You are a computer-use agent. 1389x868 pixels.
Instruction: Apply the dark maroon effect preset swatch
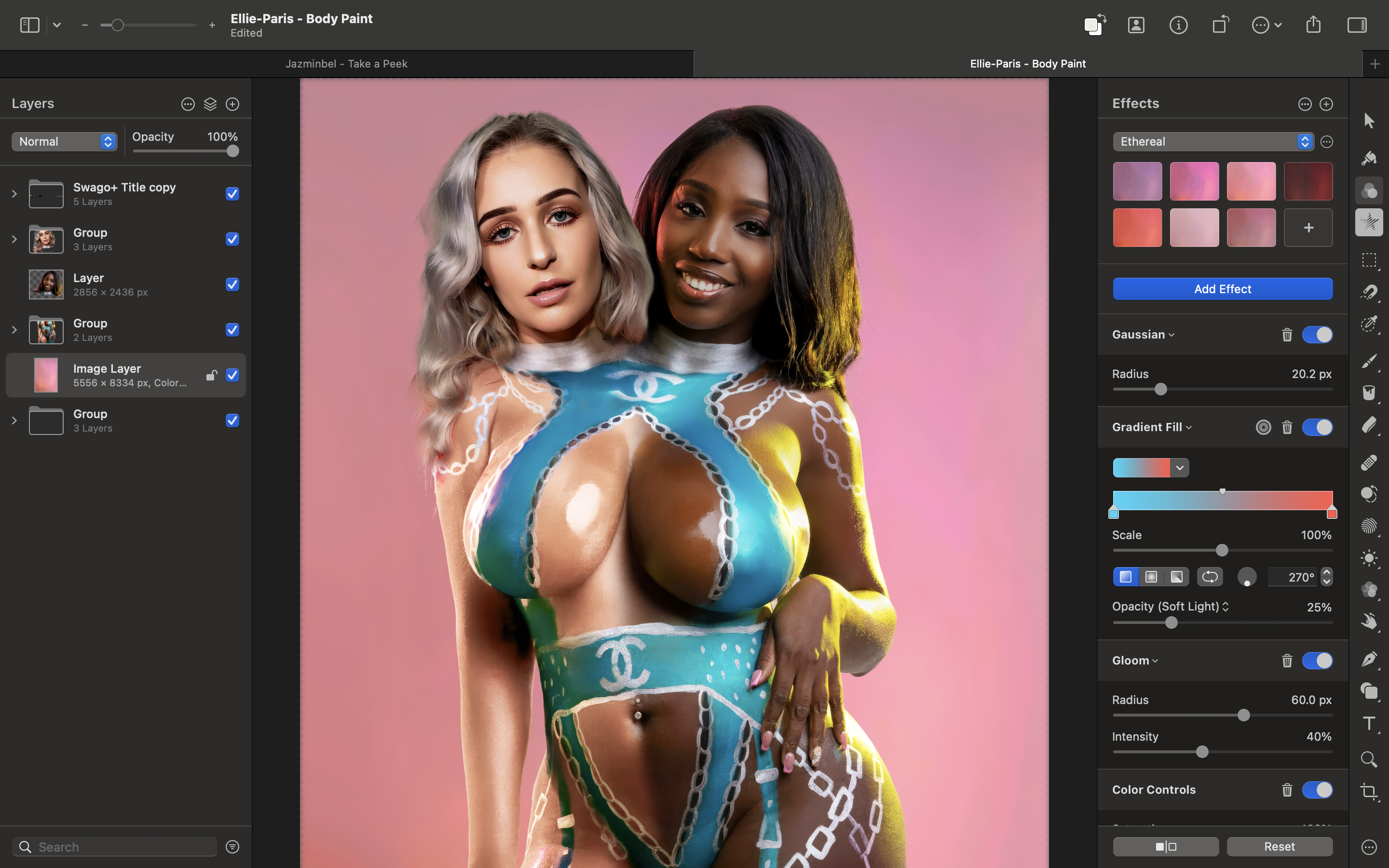point(1308,181)
